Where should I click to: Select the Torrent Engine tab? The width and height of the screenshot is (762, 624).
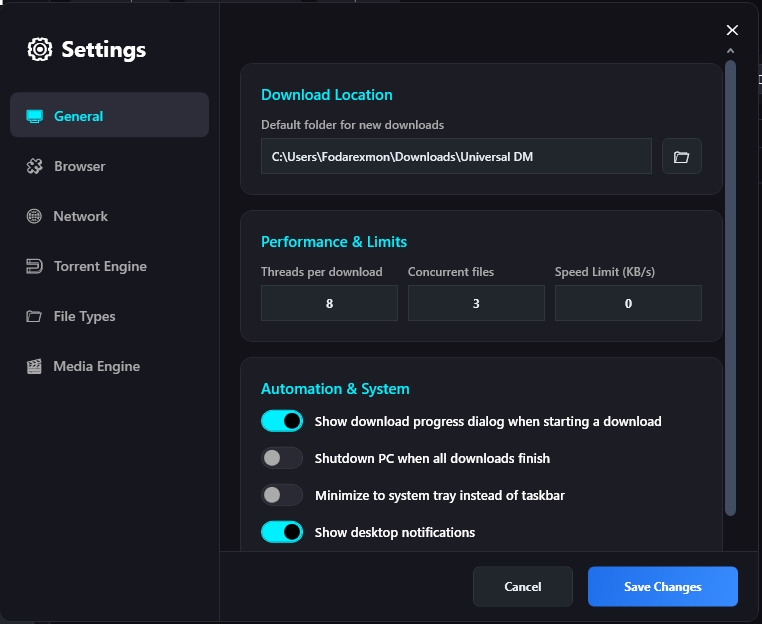pos(109,266)
